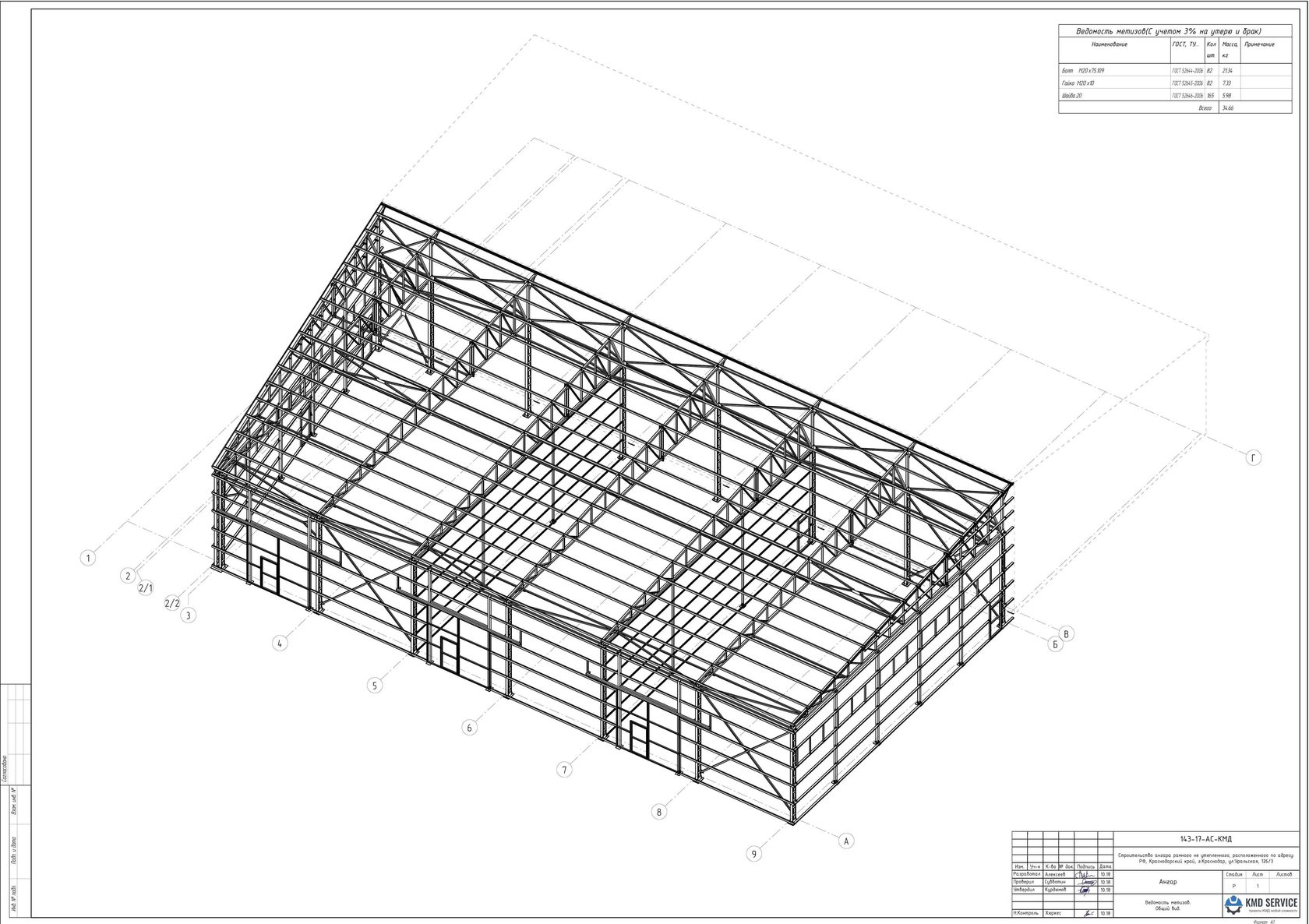Click the quantity value '165'
Image resolution: width=1309 pixels, height=924 pixels.
click(x=1210, y=95)
